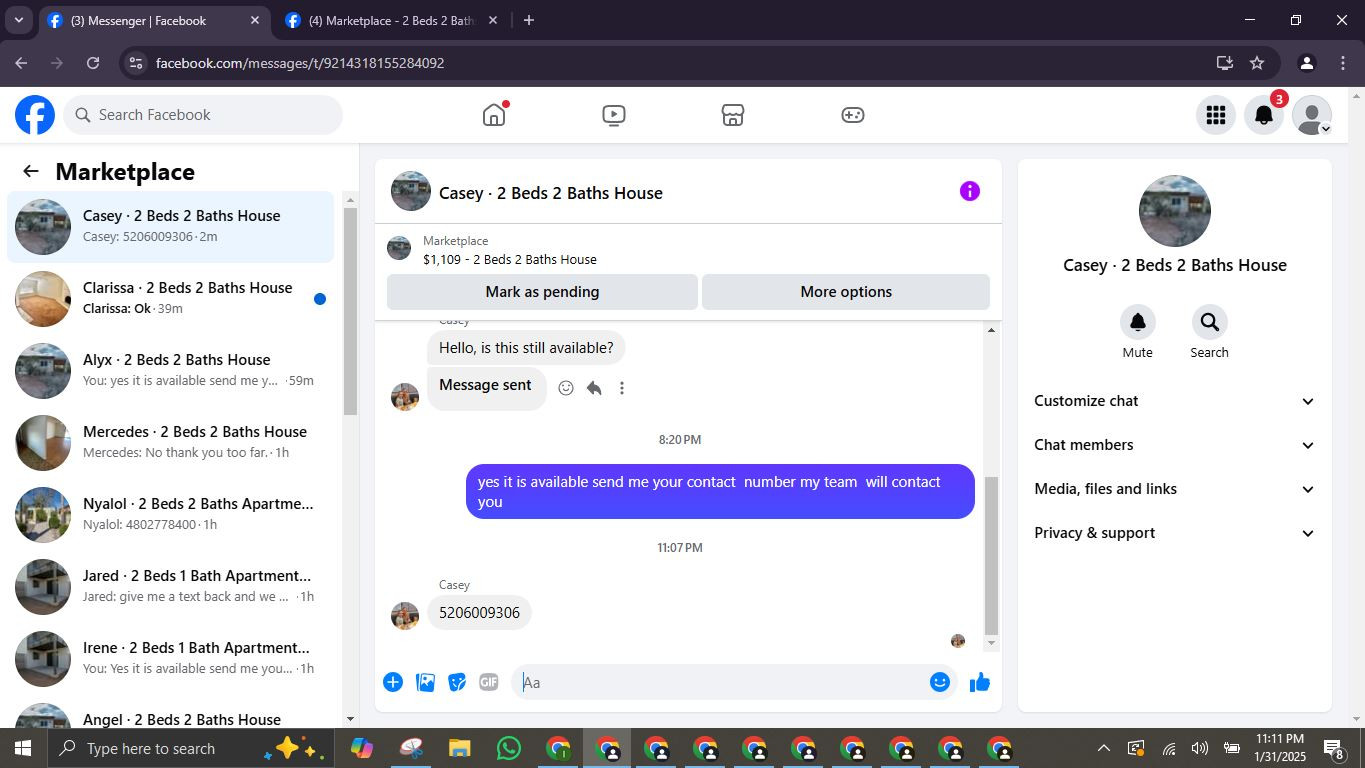The width and height of the screenshot is (1365, 768).
Task: Expand Media, files and links section
Action: (1175, 489)
